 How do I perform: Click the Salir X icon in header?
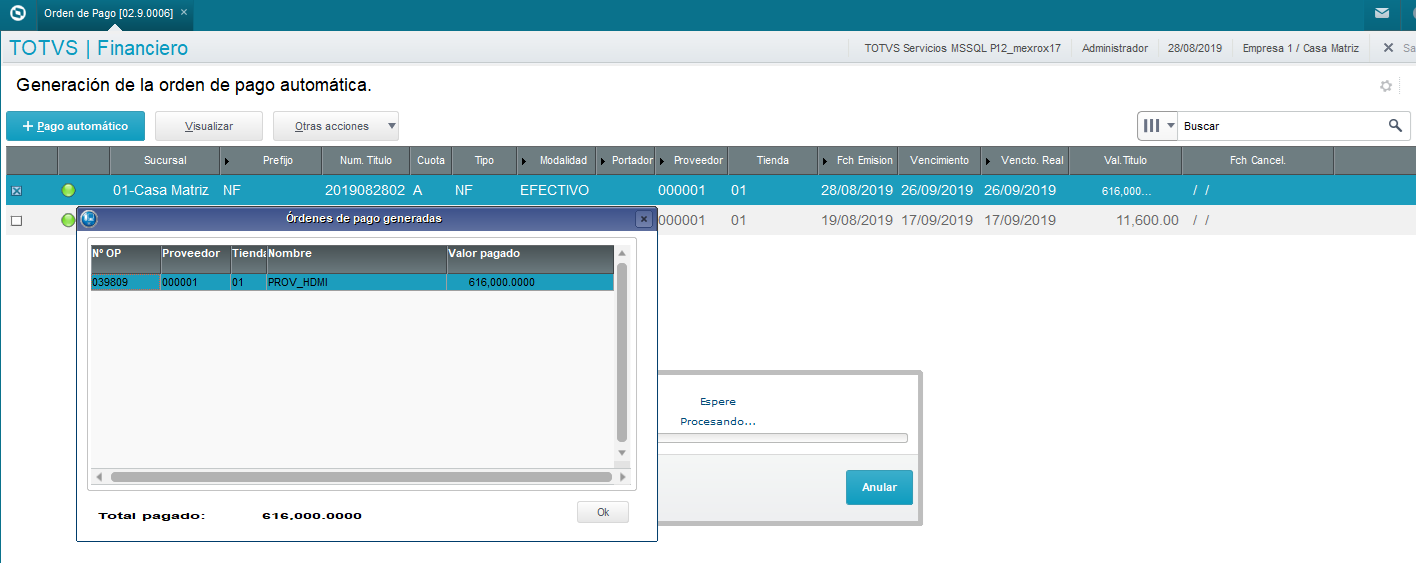click(1388, 47)
